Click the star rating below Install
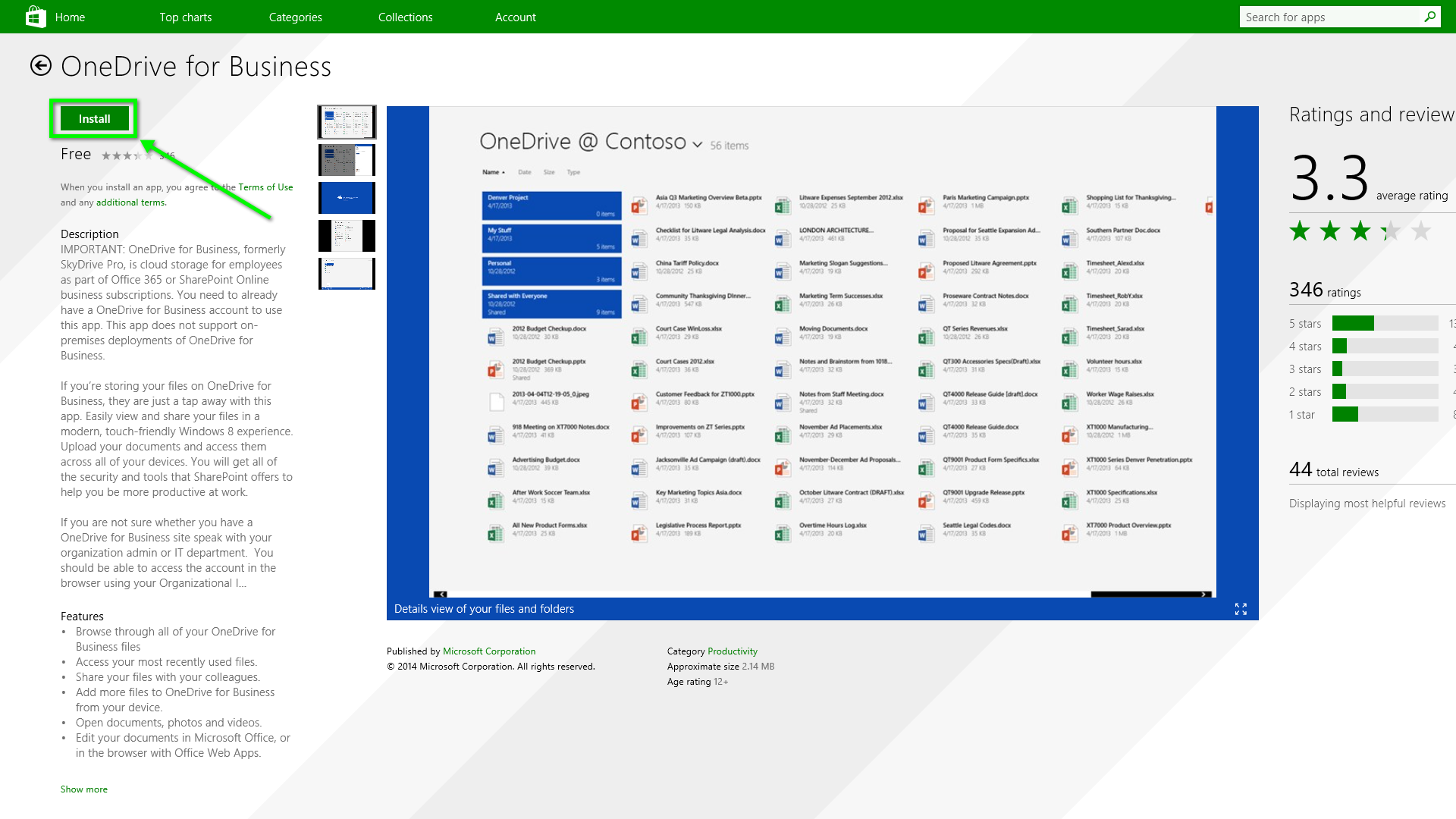 click(x=127, y=155)
